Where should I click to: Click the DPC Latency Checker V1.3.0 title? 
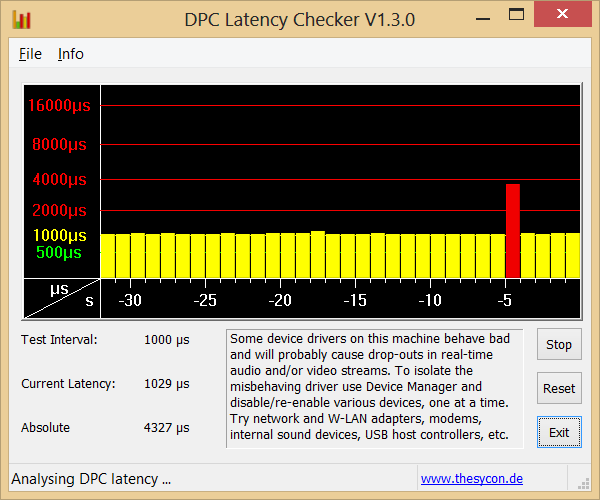(x=300, y=20)
